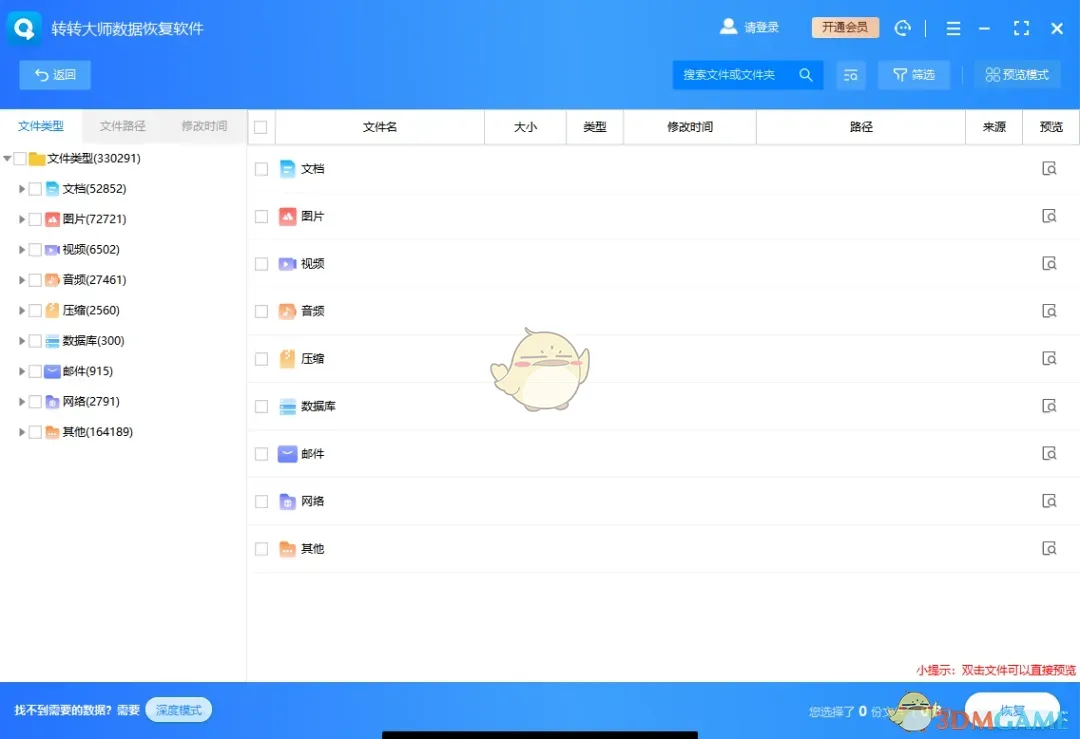Click the search magnifier icon

coord(806,74)
